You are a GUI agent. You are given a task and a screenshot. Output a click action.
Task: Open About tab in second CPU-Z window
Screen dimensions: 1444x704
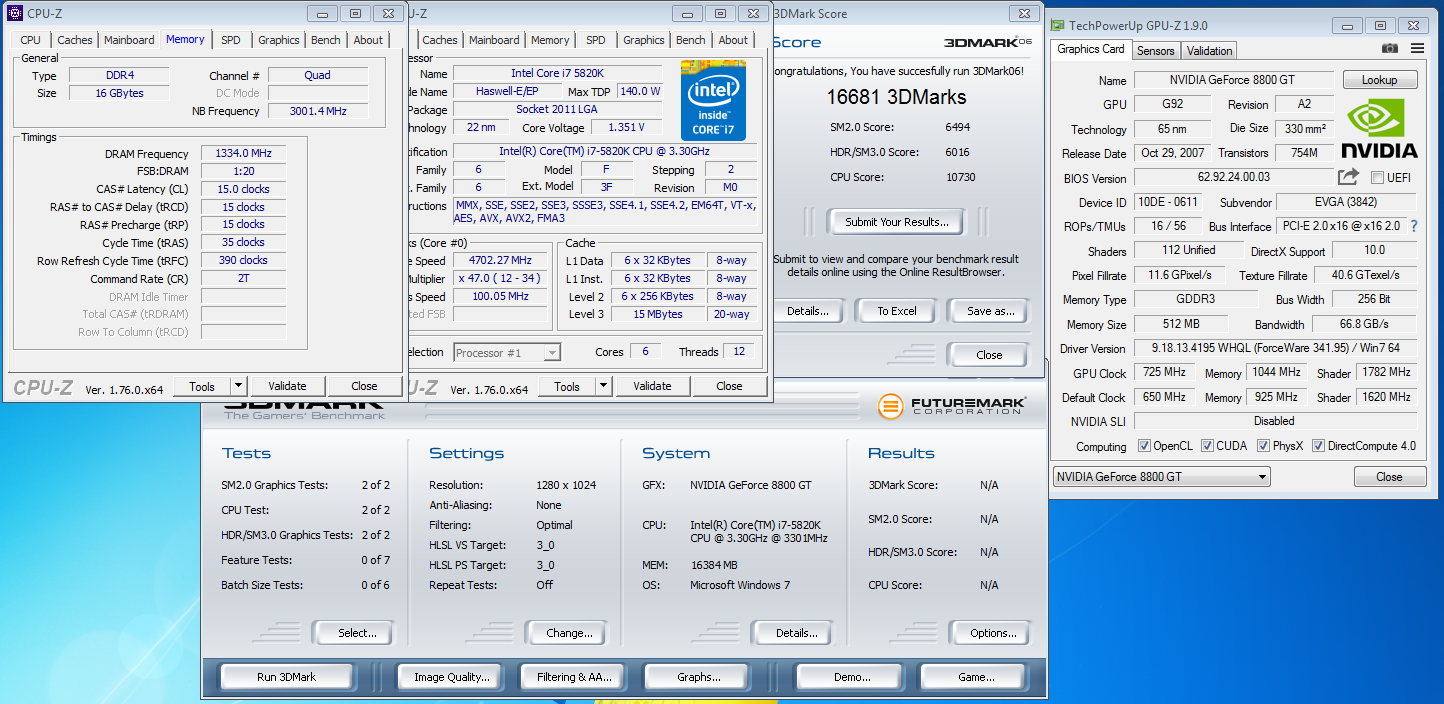pyautogui.click(x=733, y=40)
